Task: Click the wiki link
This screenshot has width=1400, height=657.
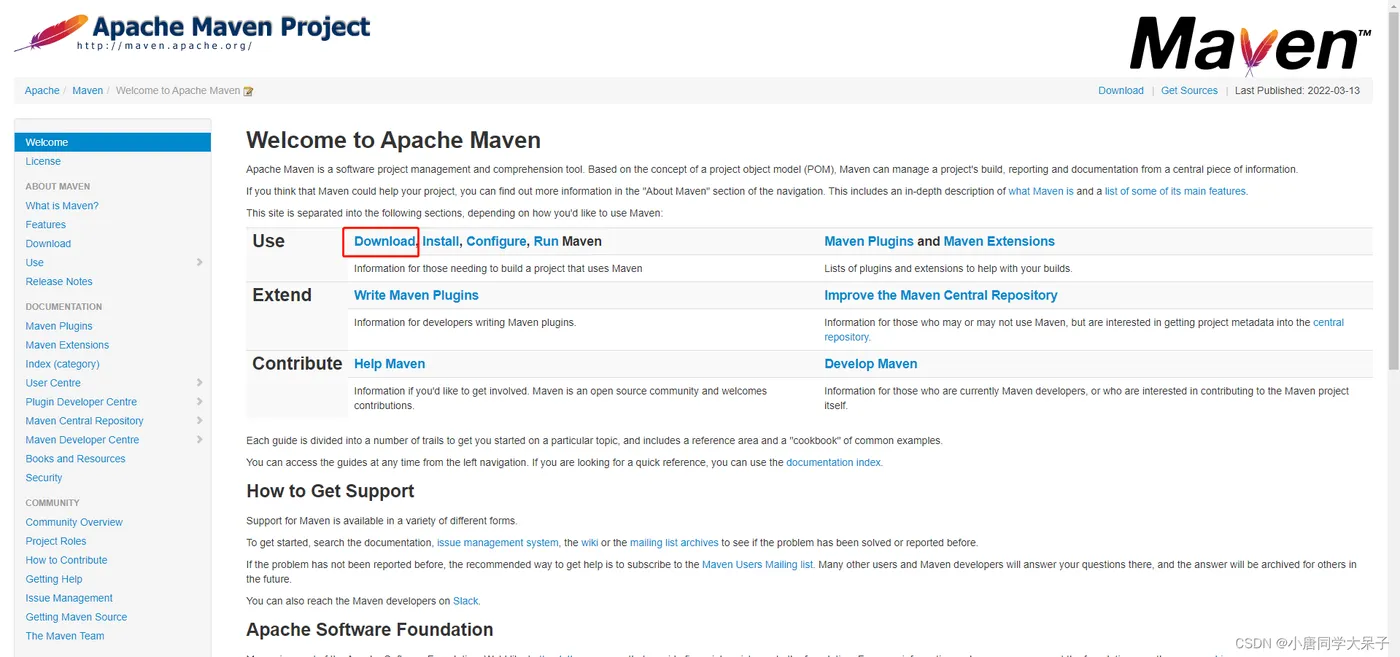Action: [590, 543]
